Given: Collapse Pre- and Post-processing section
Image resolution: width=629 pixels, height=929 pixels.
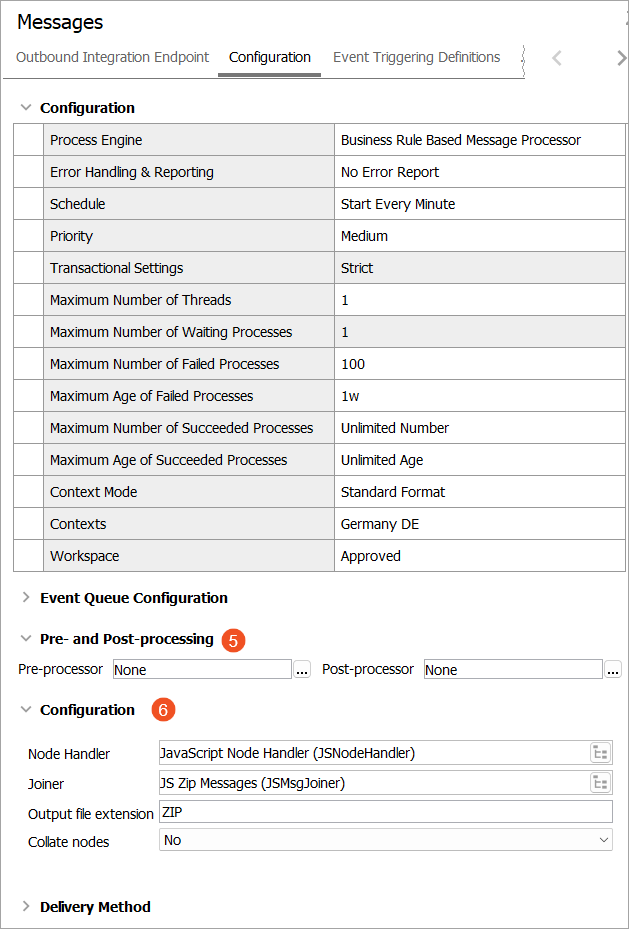Looking at the screenshot, I should 26,639.
